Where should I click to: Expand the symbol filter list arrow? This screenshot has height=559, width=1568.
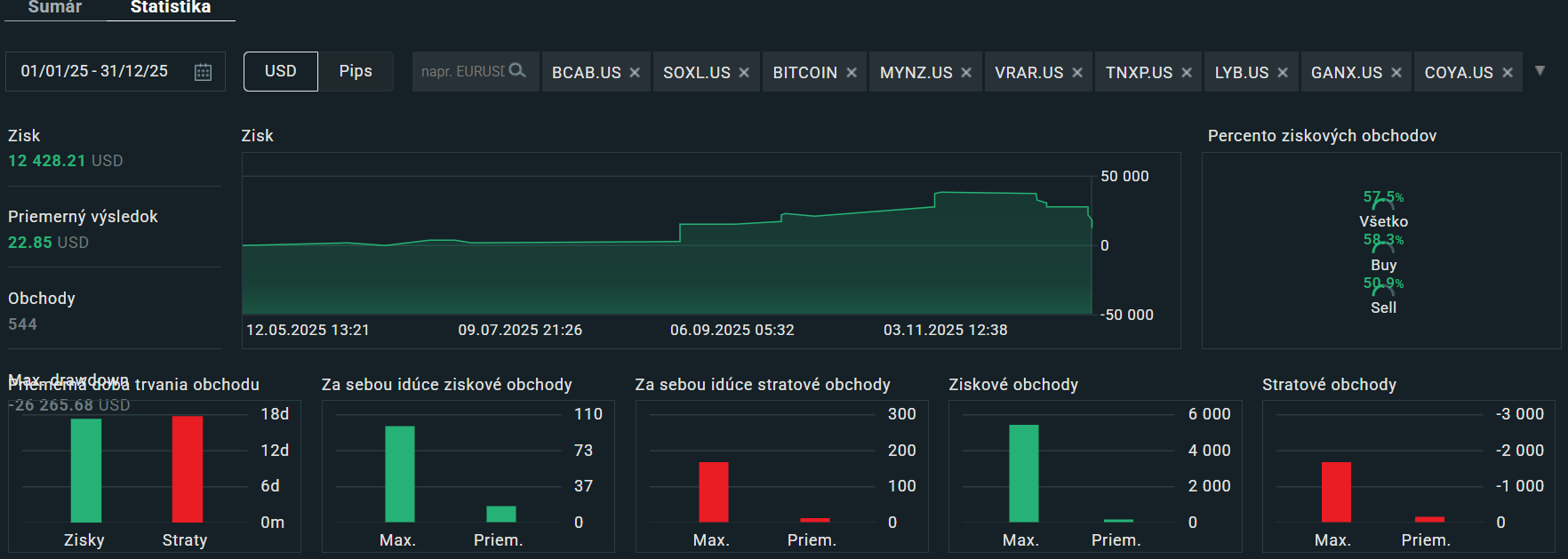click(x=1540, y=71)
